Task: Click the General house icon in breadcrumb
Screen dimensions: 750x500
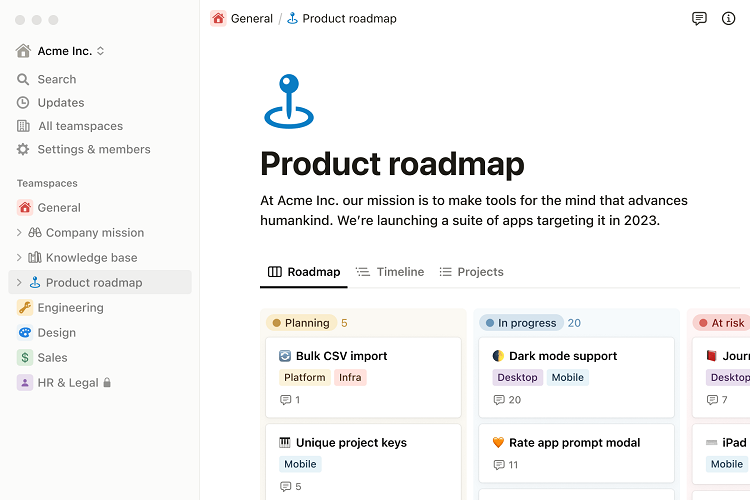Action: [x=218, y=19]
